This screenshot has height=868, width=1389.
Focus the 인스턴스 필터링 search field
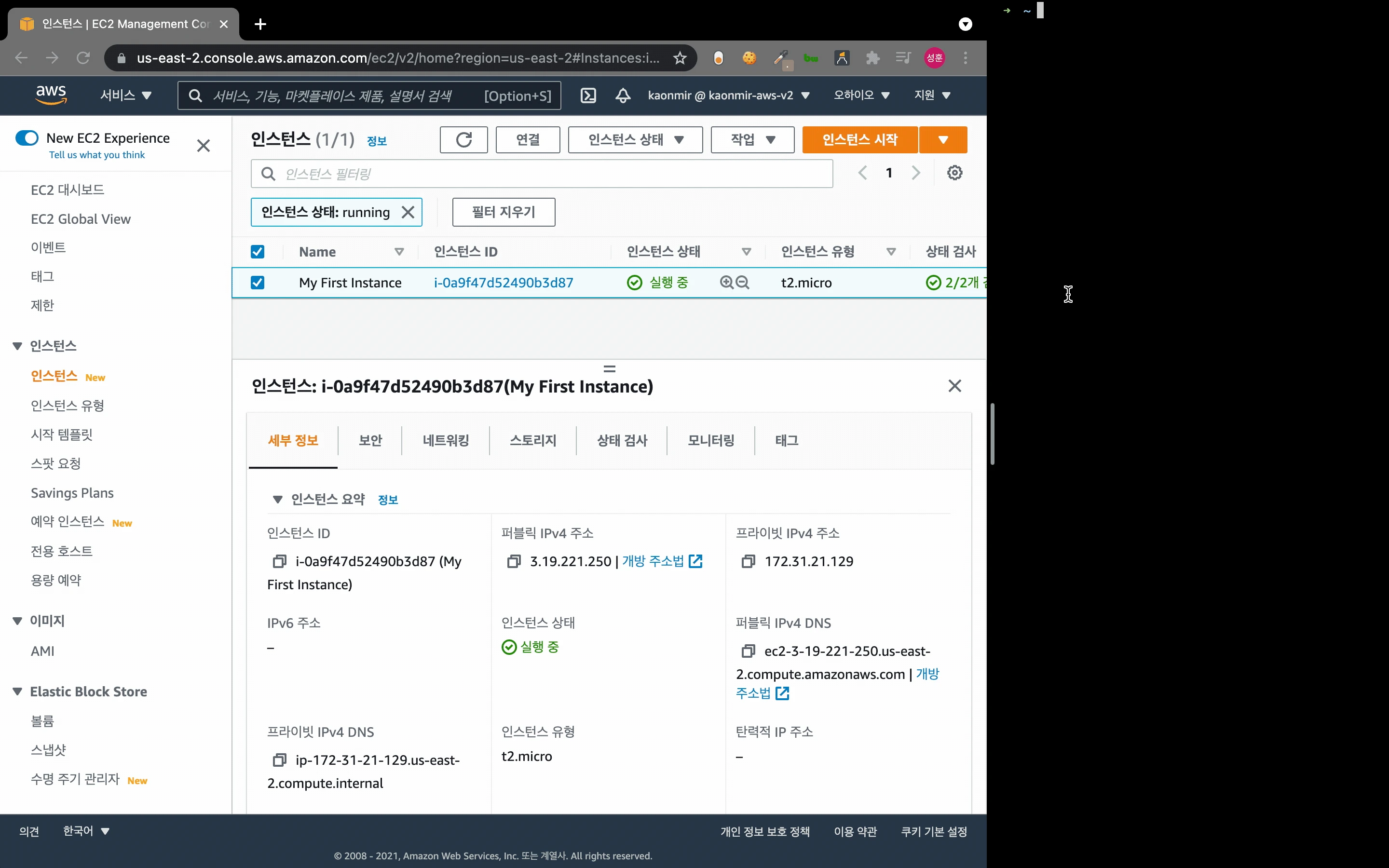point(542,174)
